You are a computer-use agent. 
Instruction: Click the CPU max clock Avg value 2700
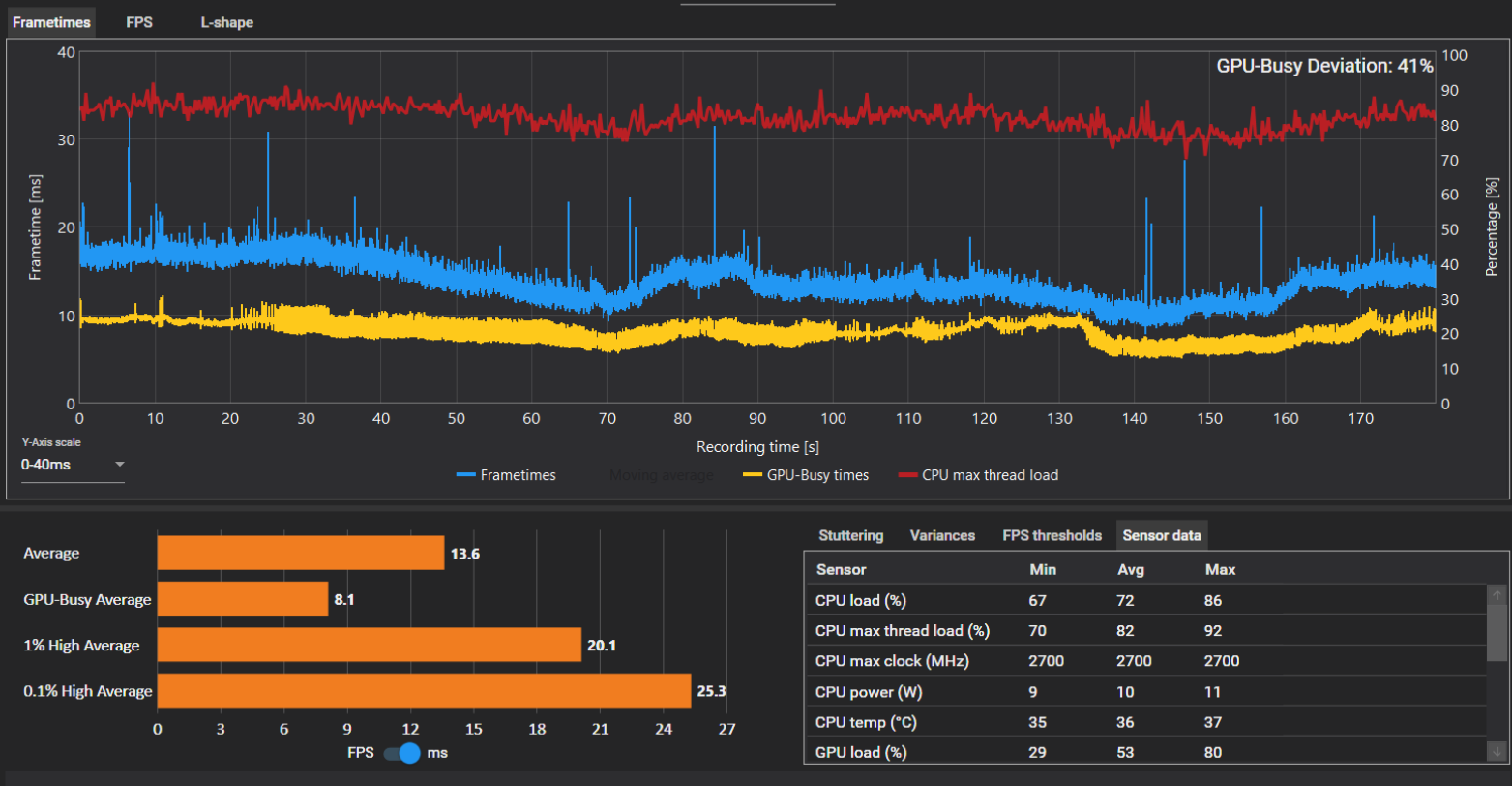click(1135, 661)
